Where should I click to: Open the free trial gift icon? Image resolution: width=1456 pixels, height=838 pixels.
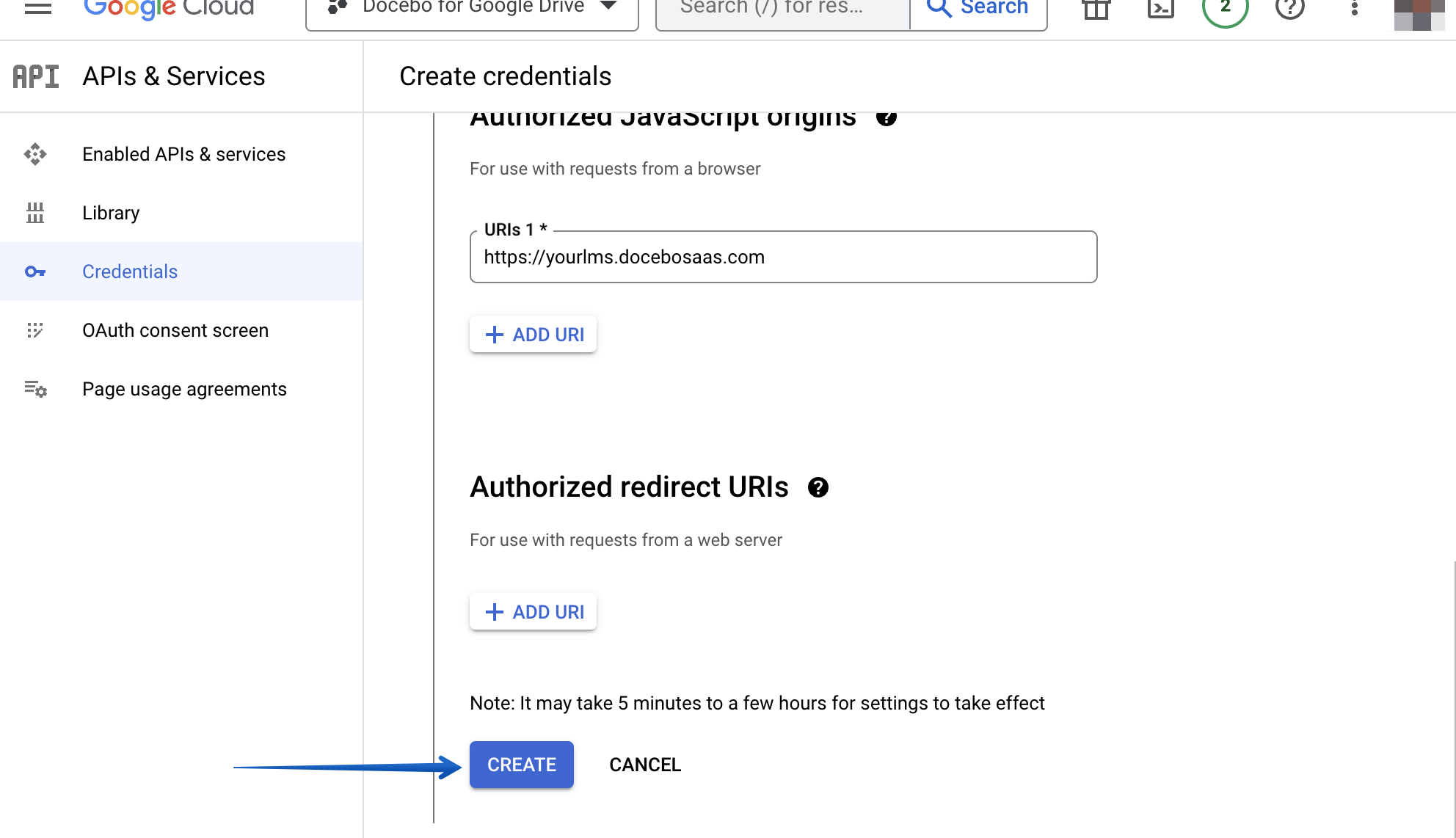coord(1095,9)
